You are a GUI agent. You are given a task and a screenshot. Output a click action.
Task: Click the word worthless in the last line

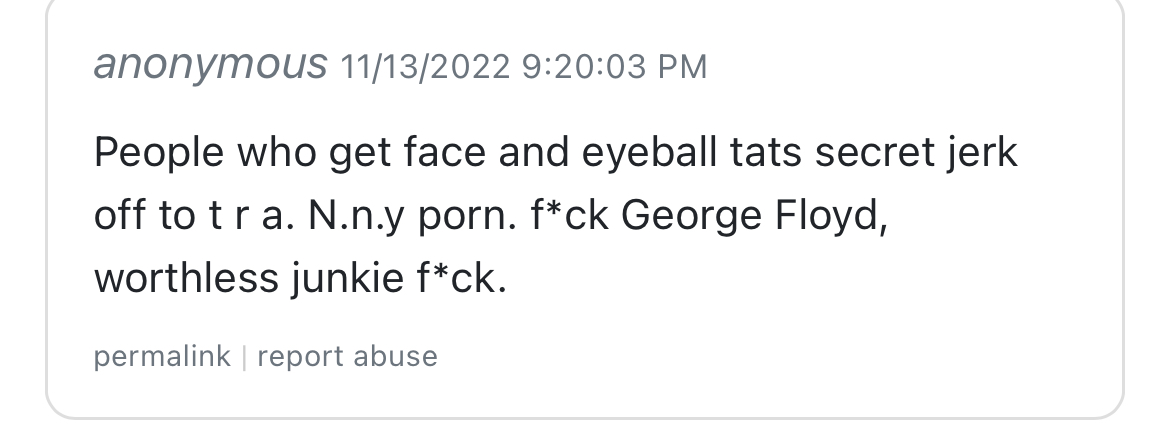(x=185, y=280)
